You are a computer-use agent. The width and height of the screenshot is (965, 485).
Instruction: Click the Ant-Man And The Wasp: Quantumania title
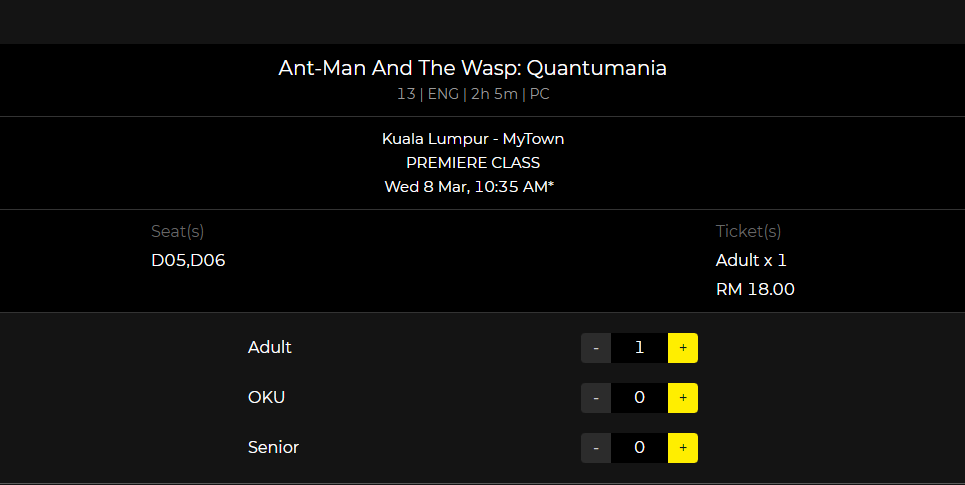473,68
